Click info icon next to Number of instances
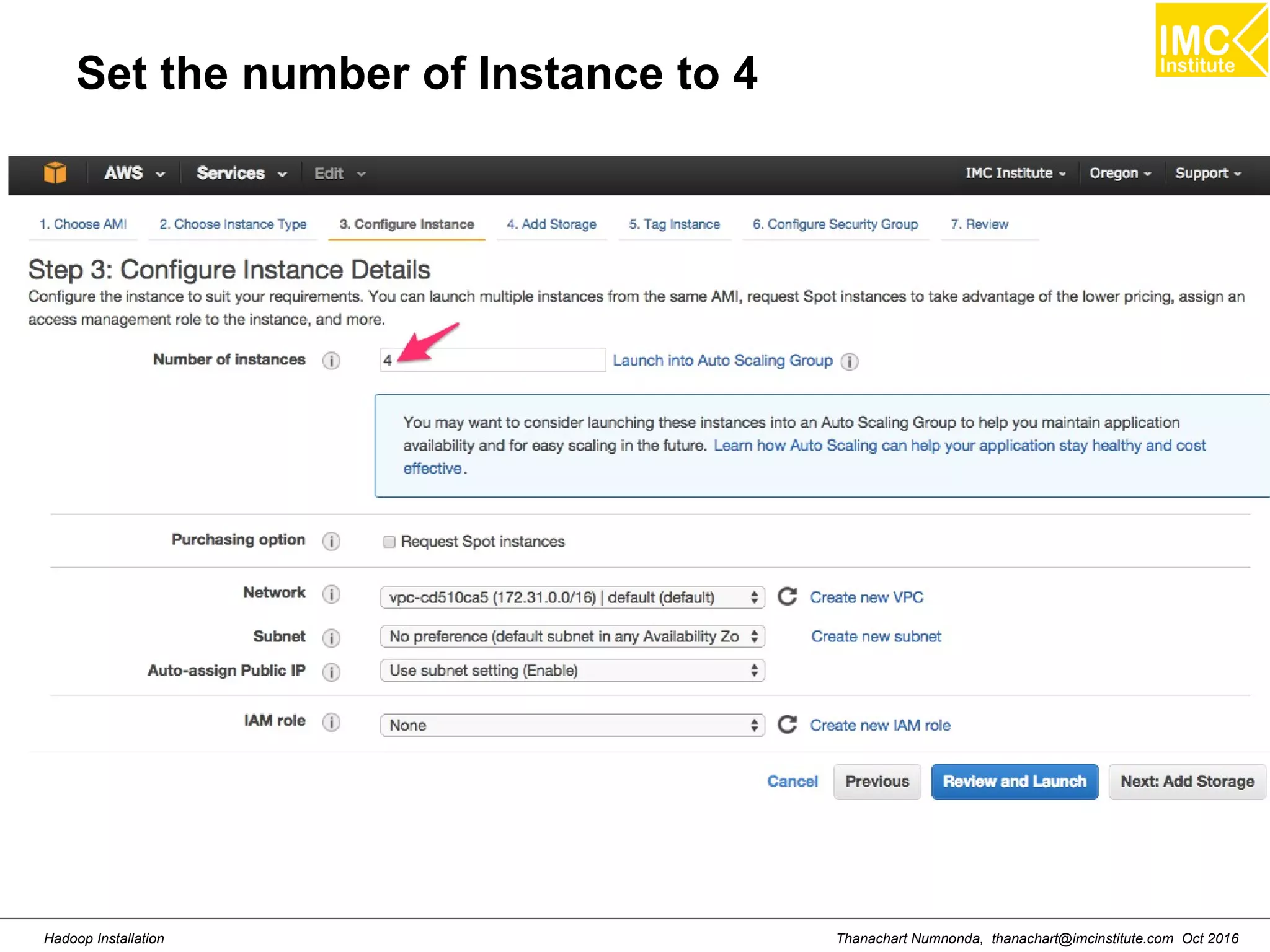The height and width of the screenshot is (952, 1270). tap(331, 361)
